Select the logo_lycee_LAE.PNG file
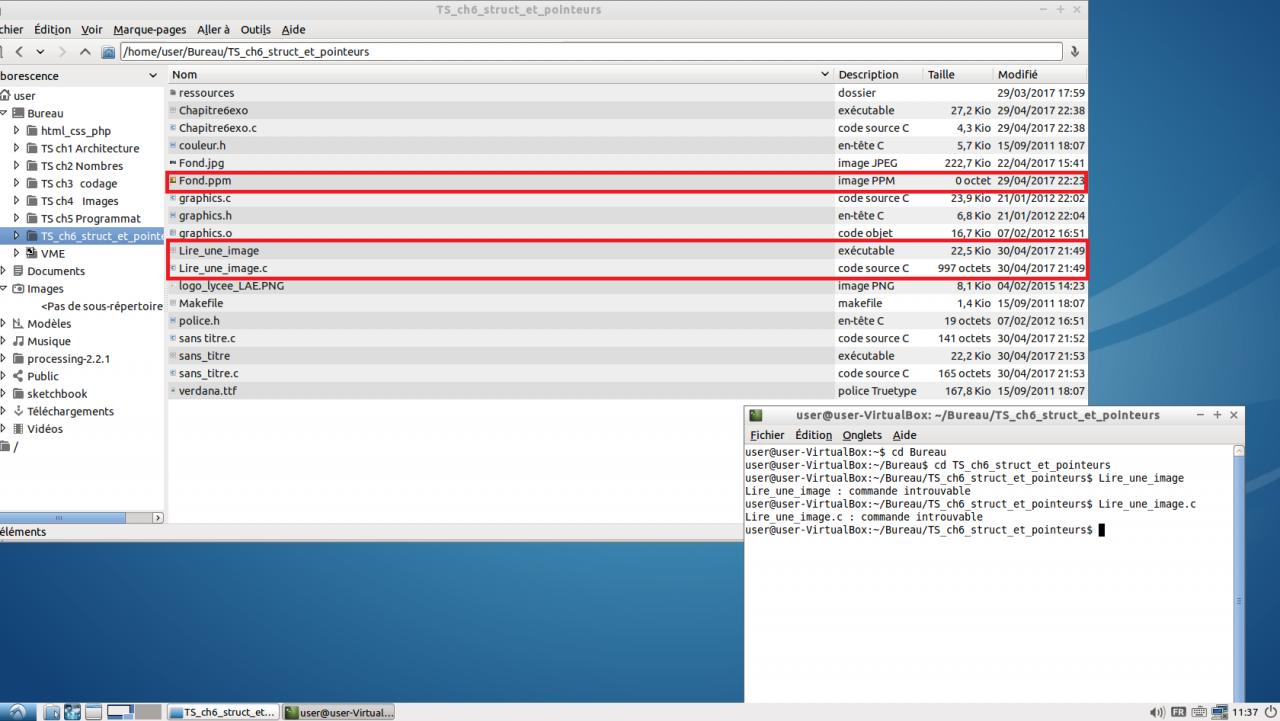The image size is (1280, 721). (x=627, y=286)
